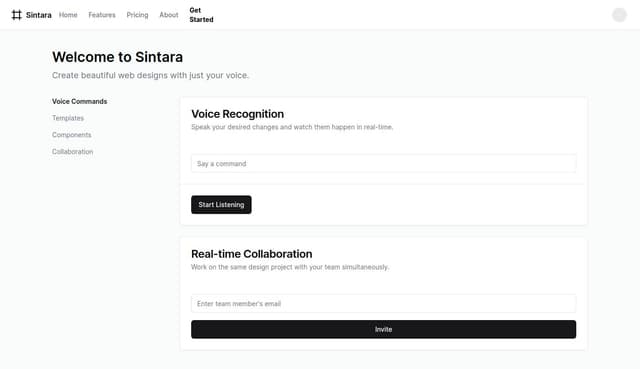Focus the 'Say a command' input field
640x369 pixels.
point(384,164)
